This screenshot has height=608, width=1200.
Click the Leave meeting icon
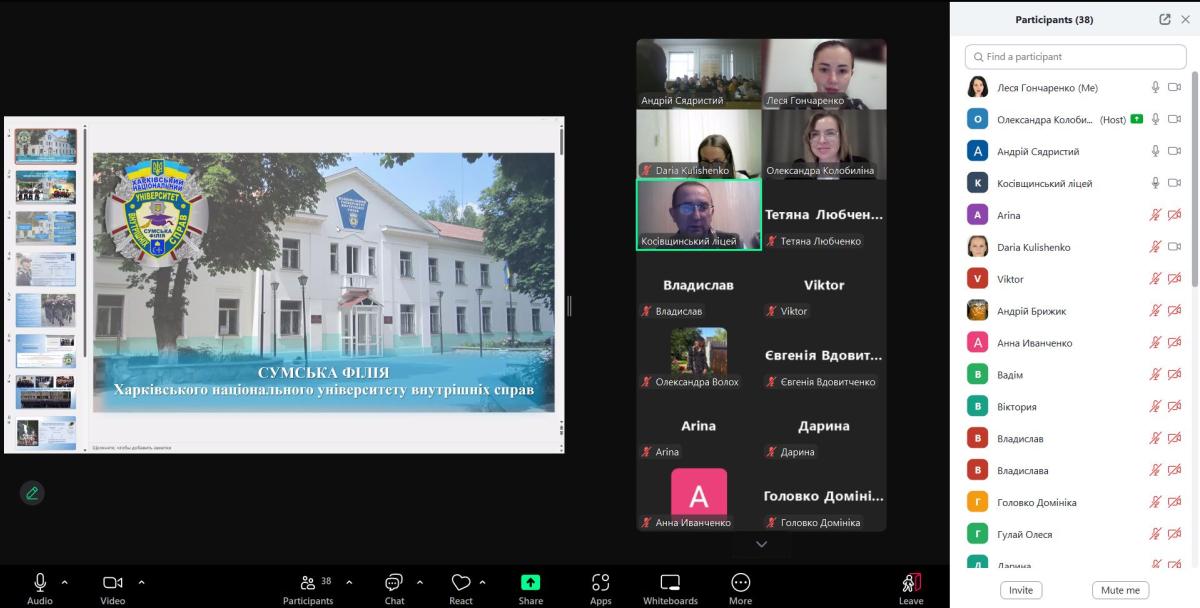click(911, 583)
